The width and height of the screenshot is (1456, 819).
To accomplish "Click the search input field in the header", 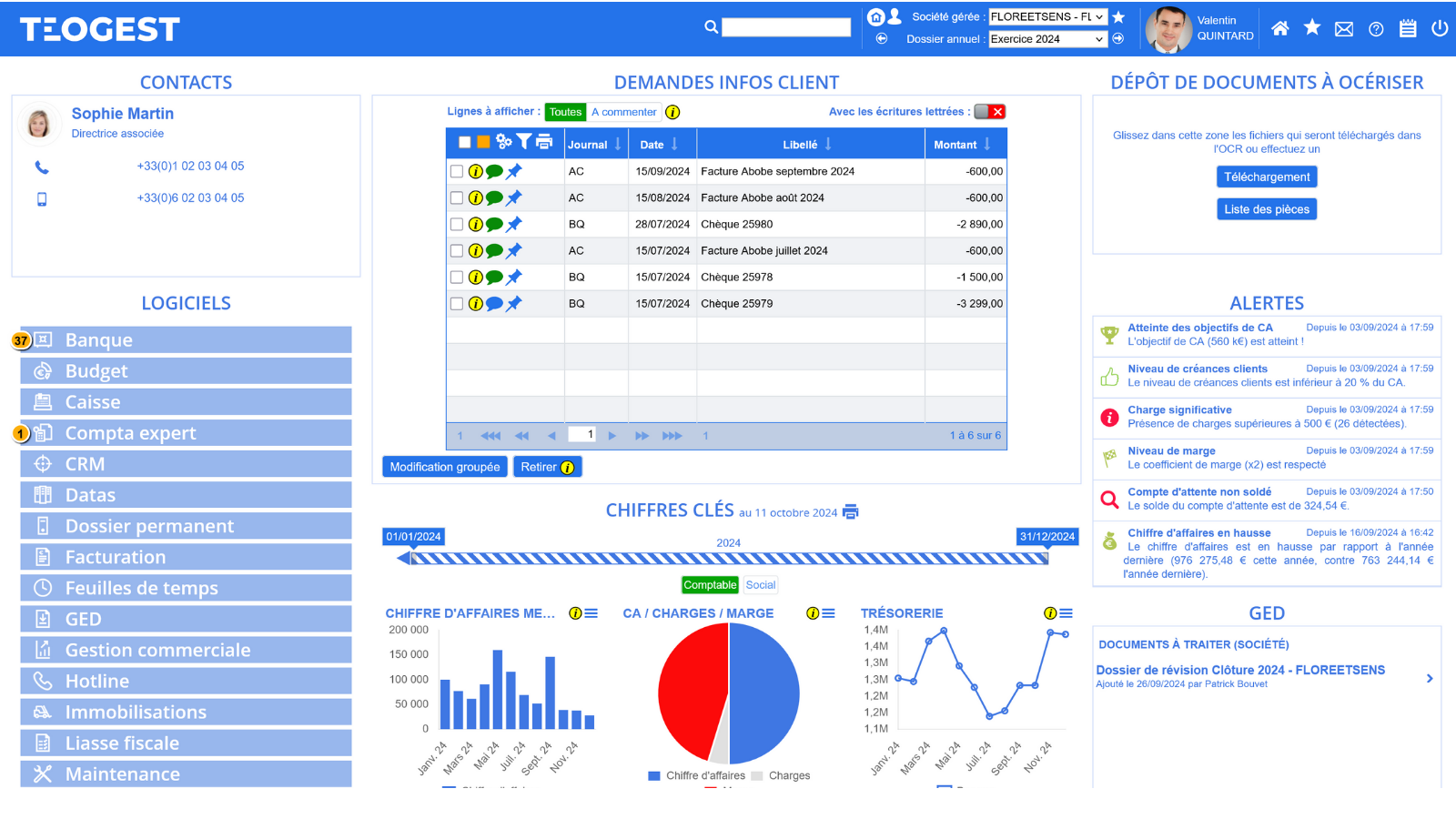I will click(x=785, y=27).
